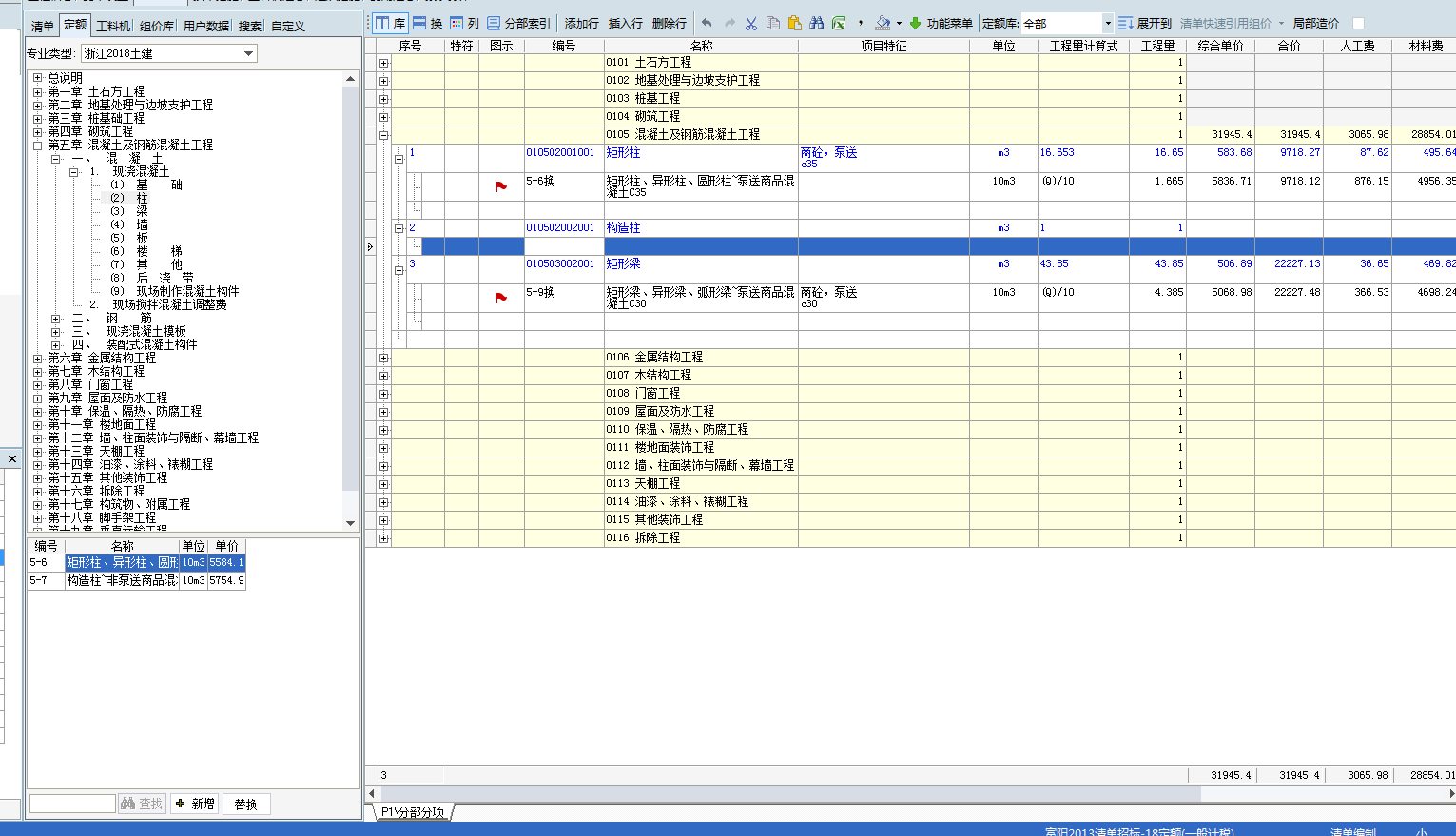Click the 新增 button

[195, 804]
